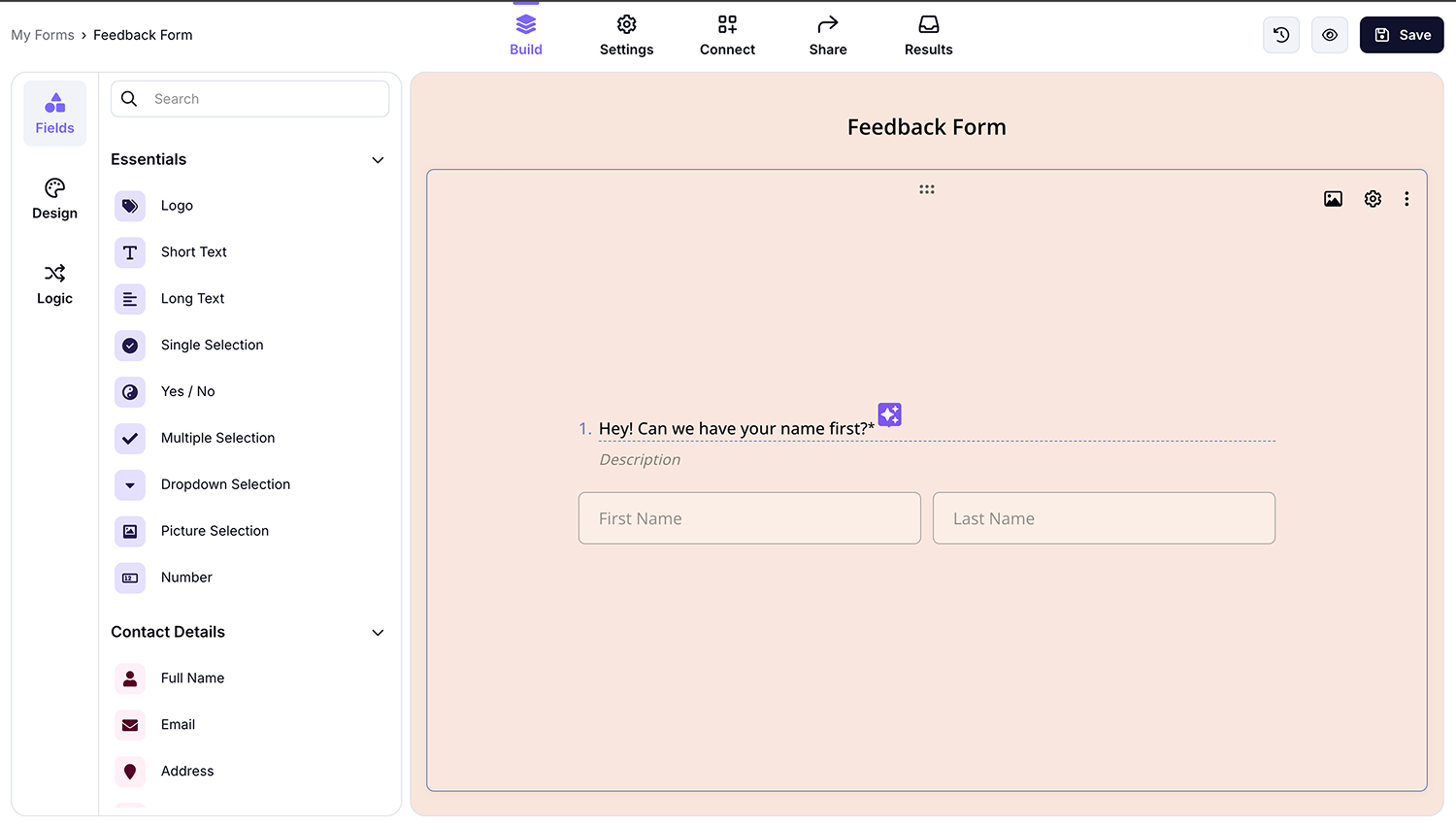Open the question settings gear
The image size is (1456, 827).
[x=1373, y=198]
